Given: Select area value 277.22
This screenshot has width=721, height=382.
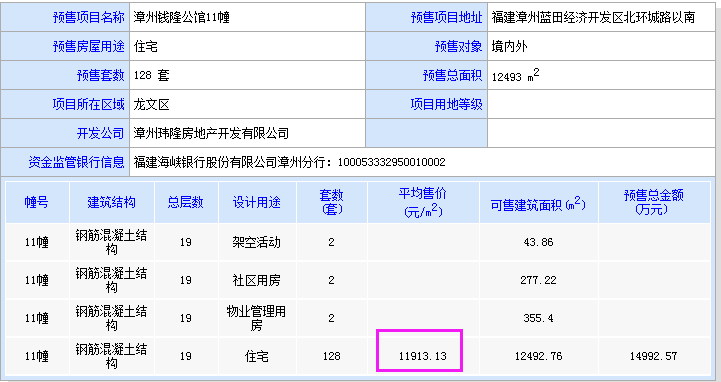Looking at the screenshot, I should click(538, 280).
